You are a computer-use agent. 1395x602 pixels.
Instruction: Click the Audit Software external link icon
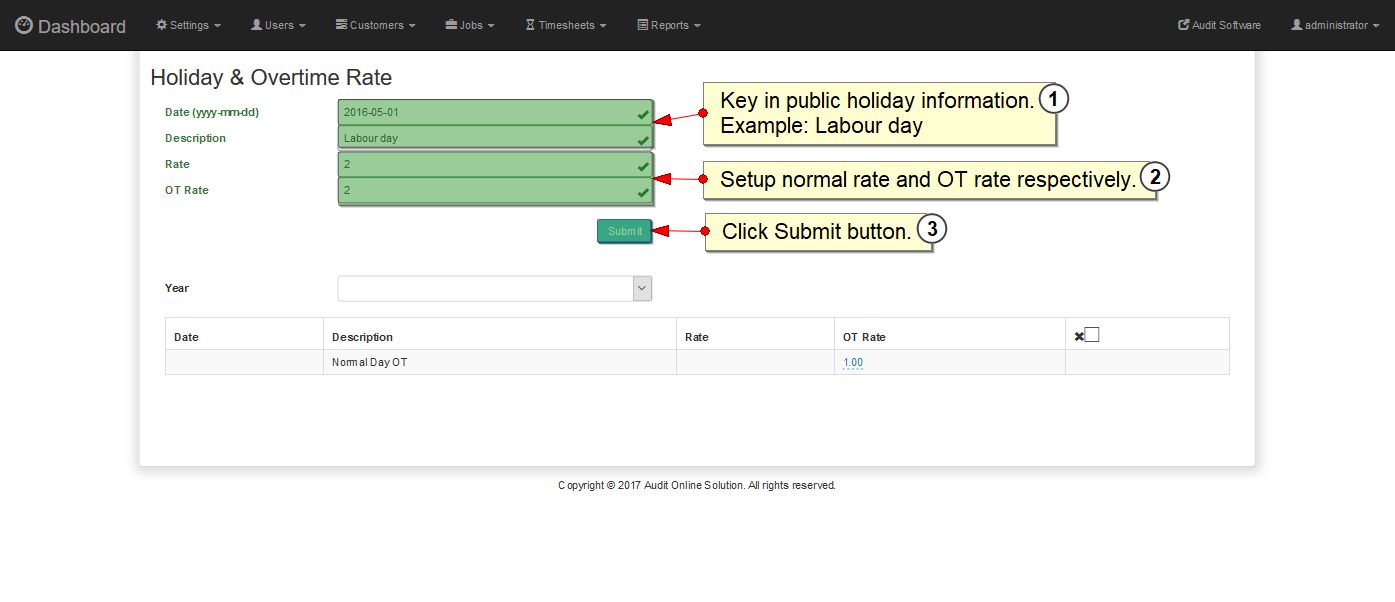coord(1184,25)
